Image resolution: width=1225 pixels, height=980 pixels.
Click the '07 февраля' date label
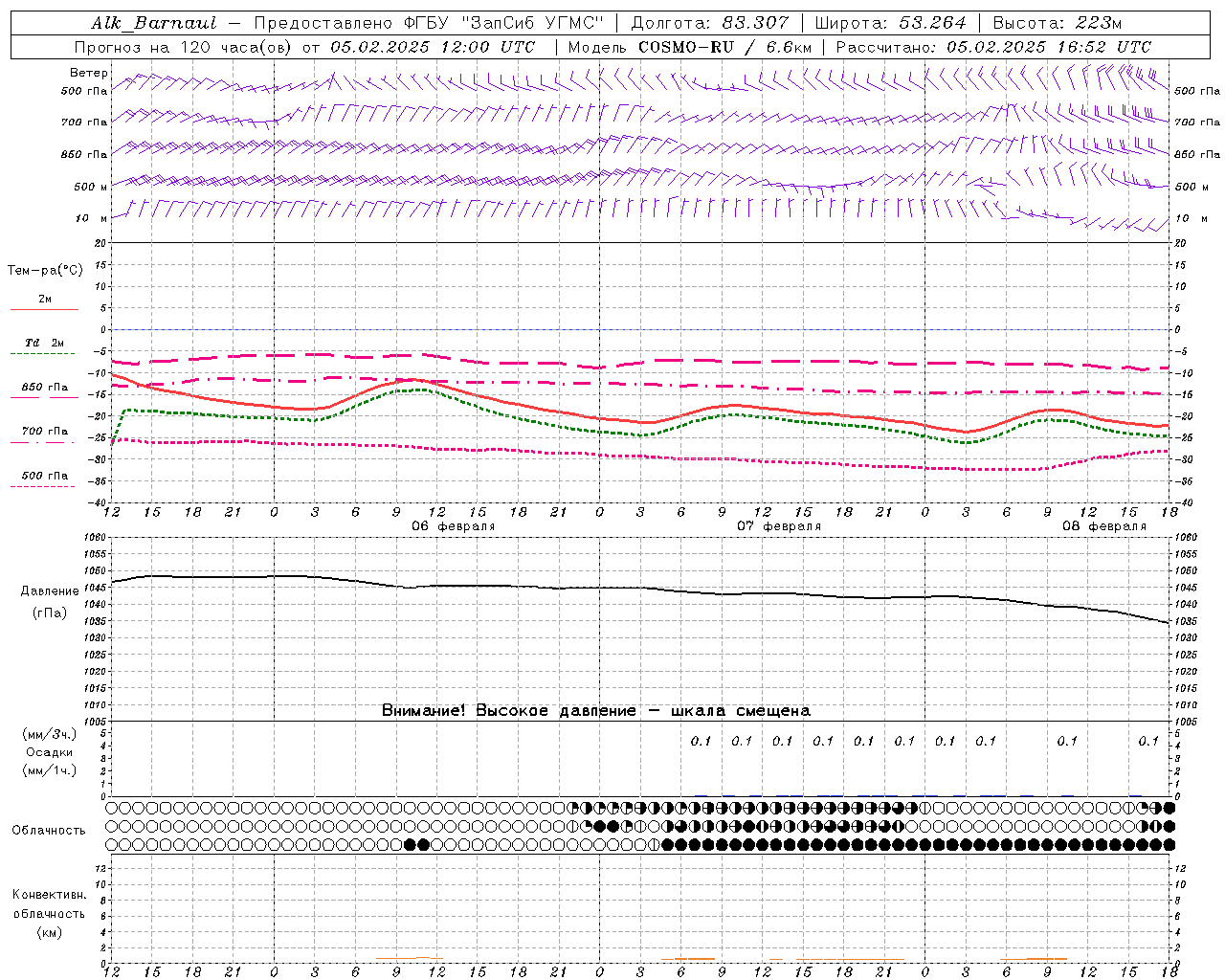[779, 526]
